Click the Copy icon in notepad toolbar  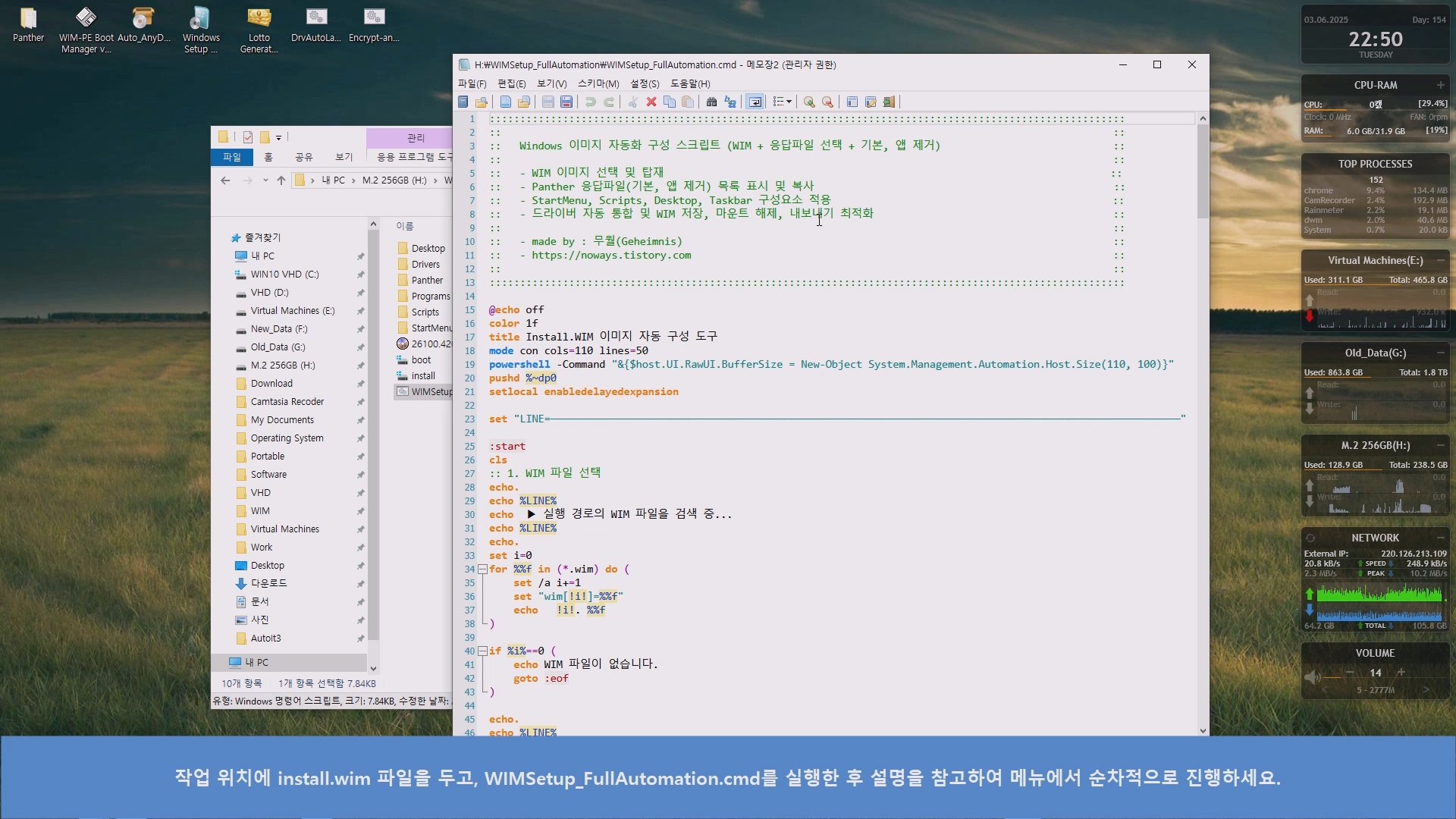[x=670, y=102]
